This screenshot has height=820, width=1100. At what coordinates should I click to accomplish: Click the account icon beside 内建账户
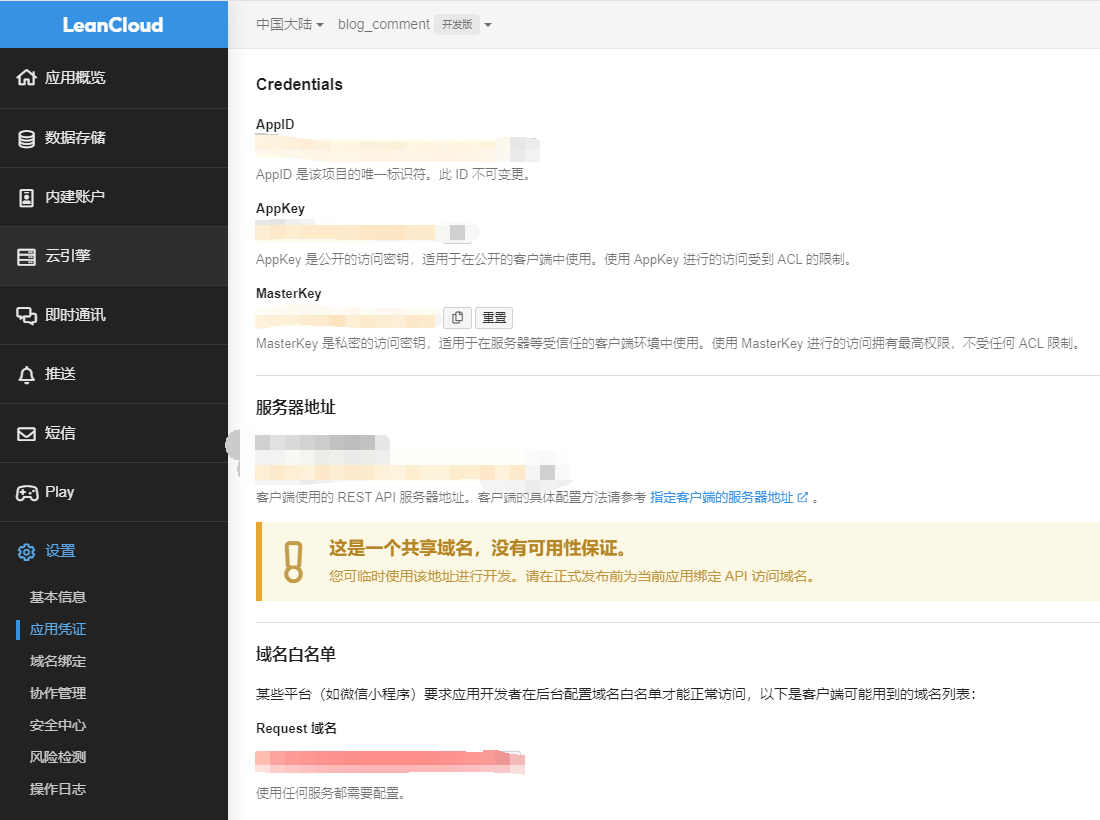(27, 198)
